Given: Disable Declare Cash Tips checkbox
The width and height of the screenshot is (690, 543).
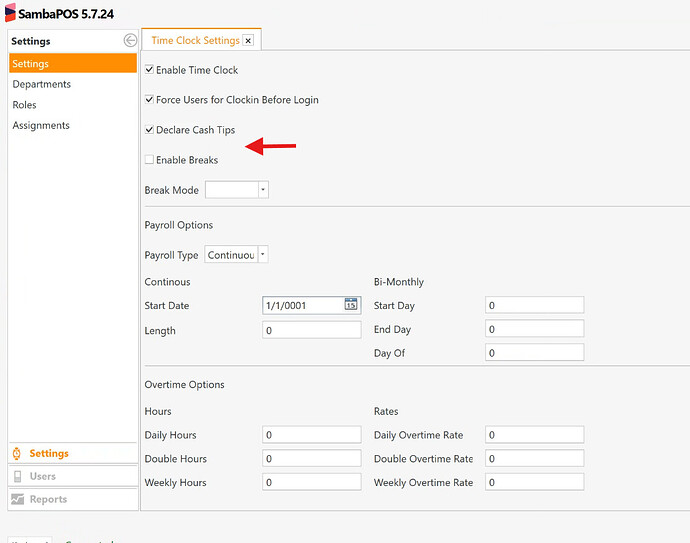Looking at the screenshot, I should click(x=150, y=130).
